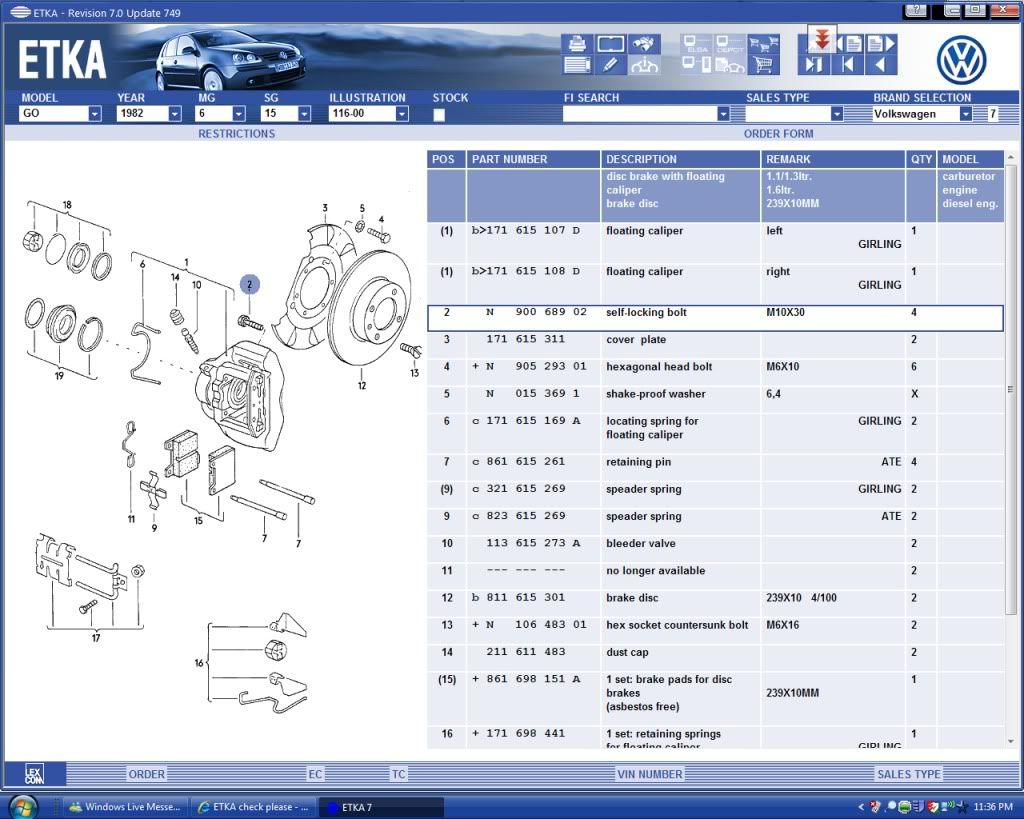Viewport: 1024px width, 819px height.
Task: Toggle the STOCK checkbox
Action: pyautogui.click(x=439, y=115)
